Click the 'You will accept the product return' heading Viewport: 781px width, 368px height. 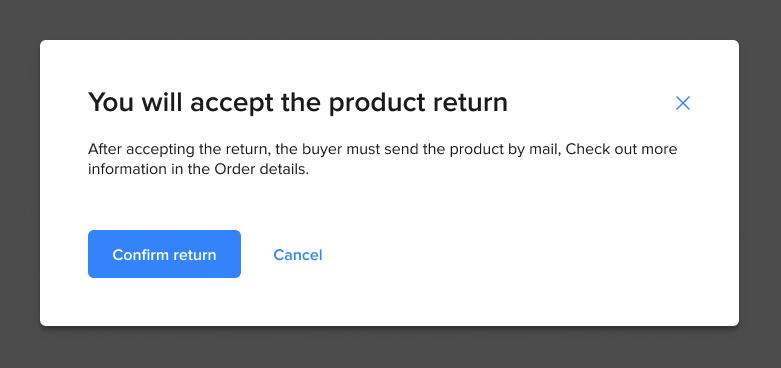tap(298, 103)
